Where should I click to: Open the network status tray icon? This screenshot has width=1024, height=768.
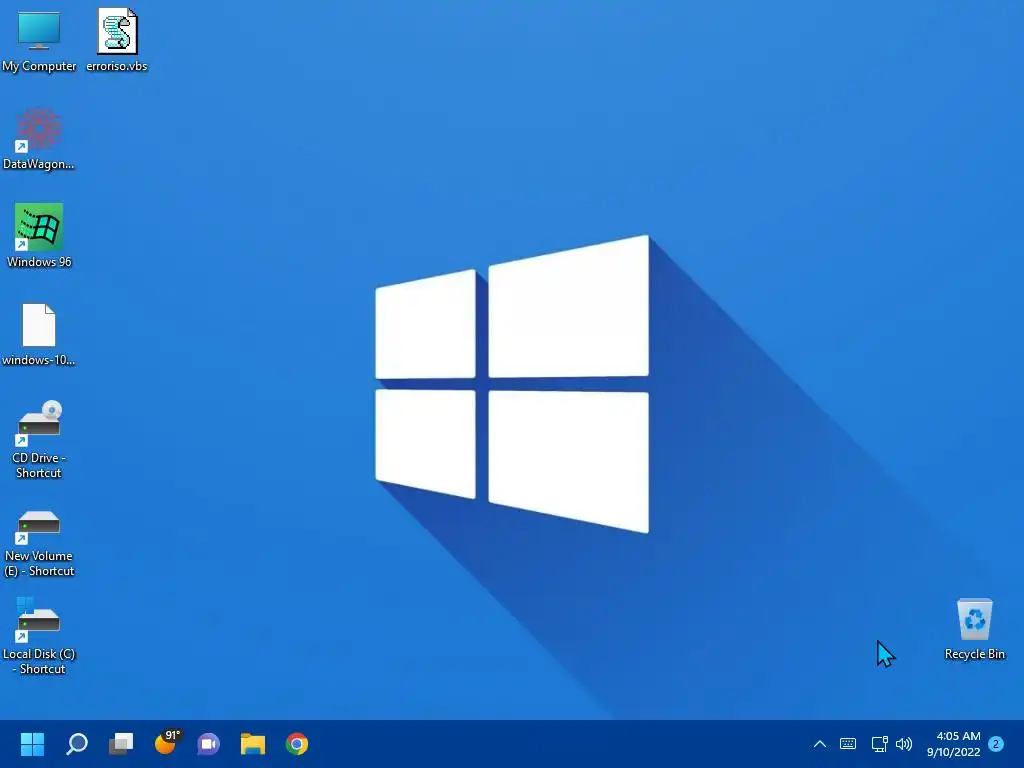(x=879, y=744)
